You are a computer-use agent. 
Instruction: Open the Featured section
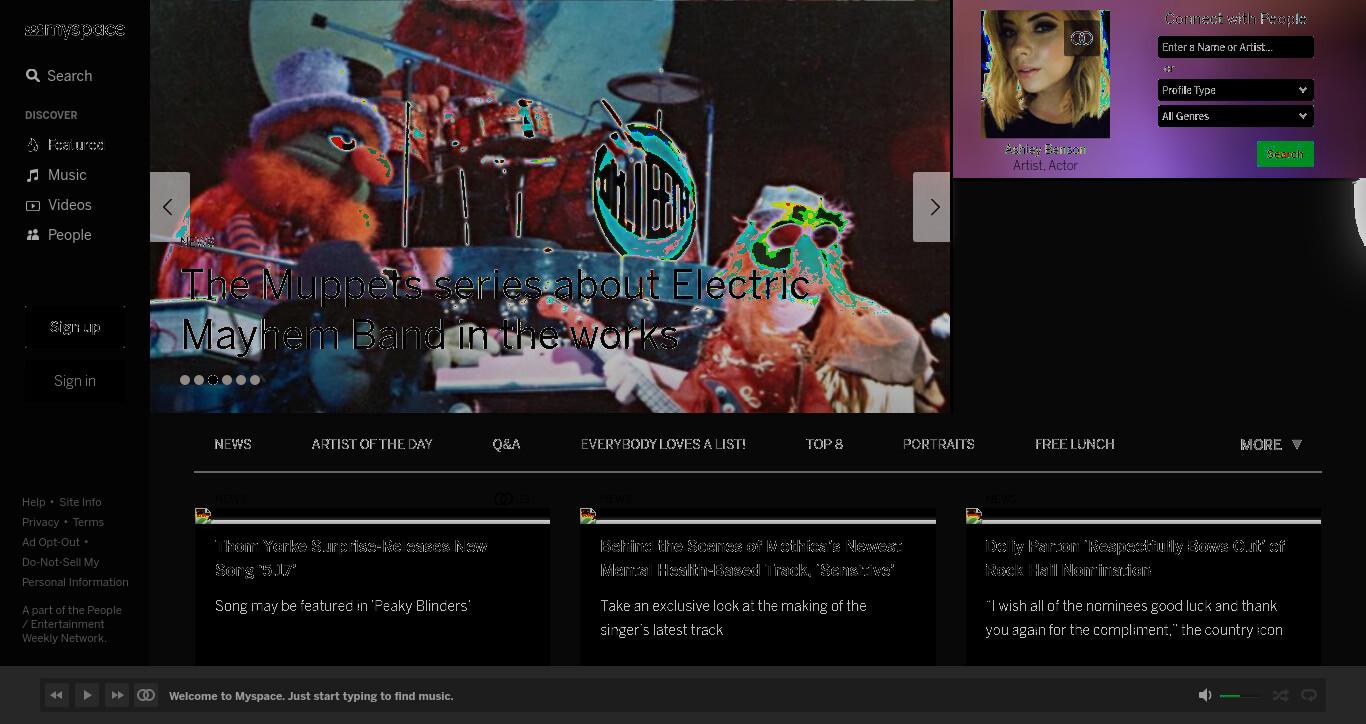(x=65, y=145)
